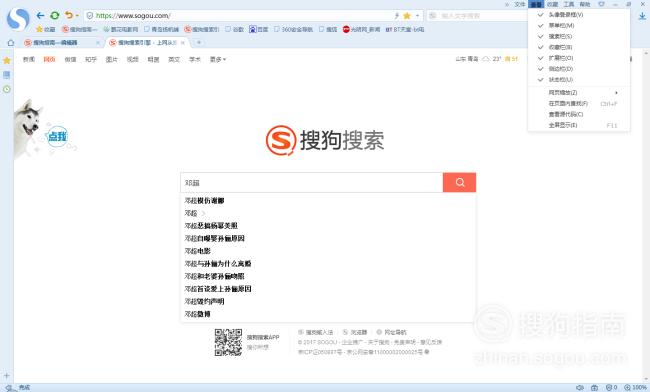The image size is (650, 392).
Task: Expand 网页缩放(Z) submenu
Action: [x=579, y=92]
